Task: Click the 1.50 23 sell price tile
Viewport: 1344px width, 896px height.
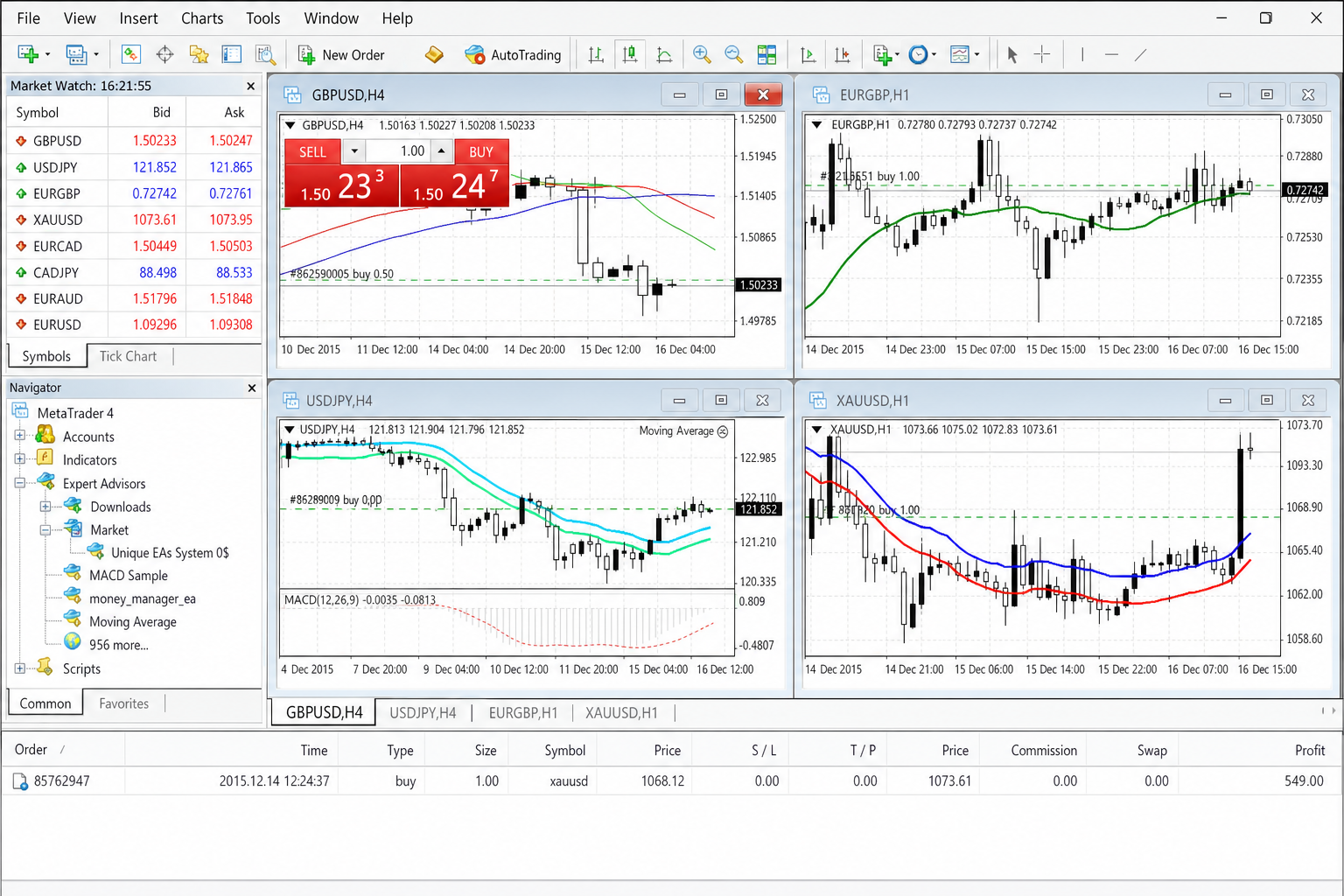Action: click(x=342, y=185)
